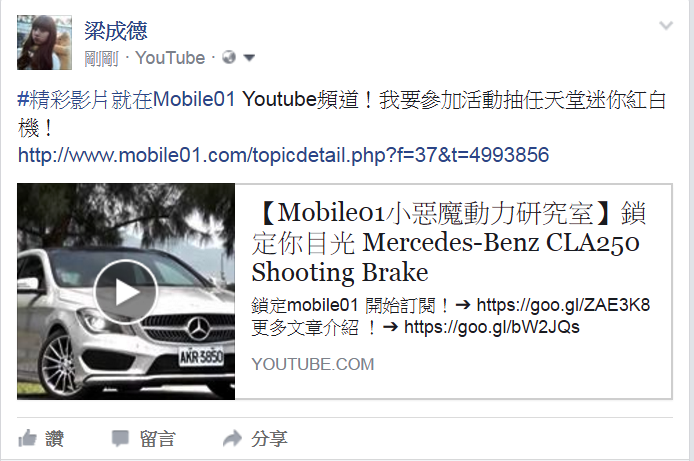
Task: Select the comment speech bubble icon
Action: pyautogui.click(x=120, y=438)
